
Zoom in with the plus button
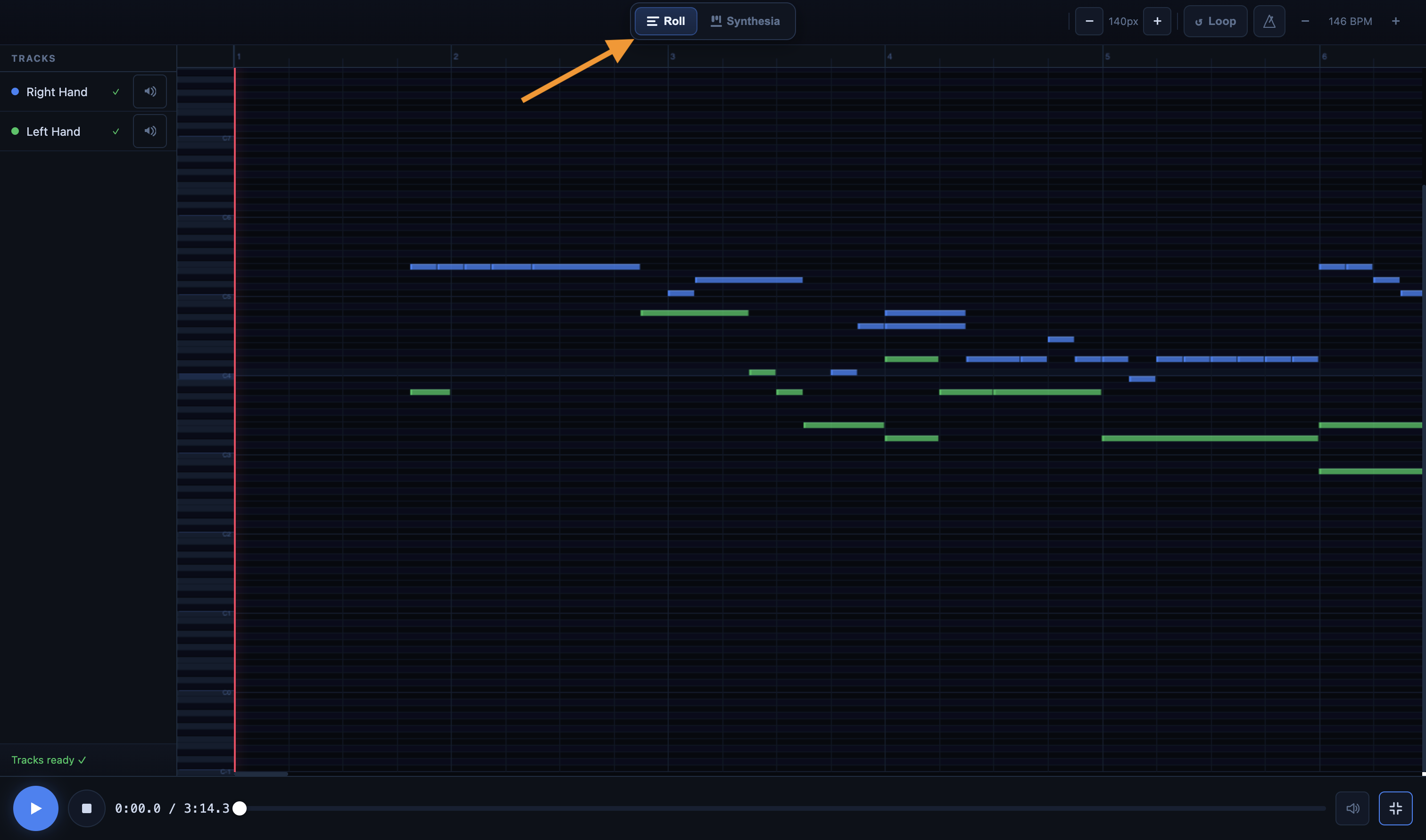[x=1157, y=22]
